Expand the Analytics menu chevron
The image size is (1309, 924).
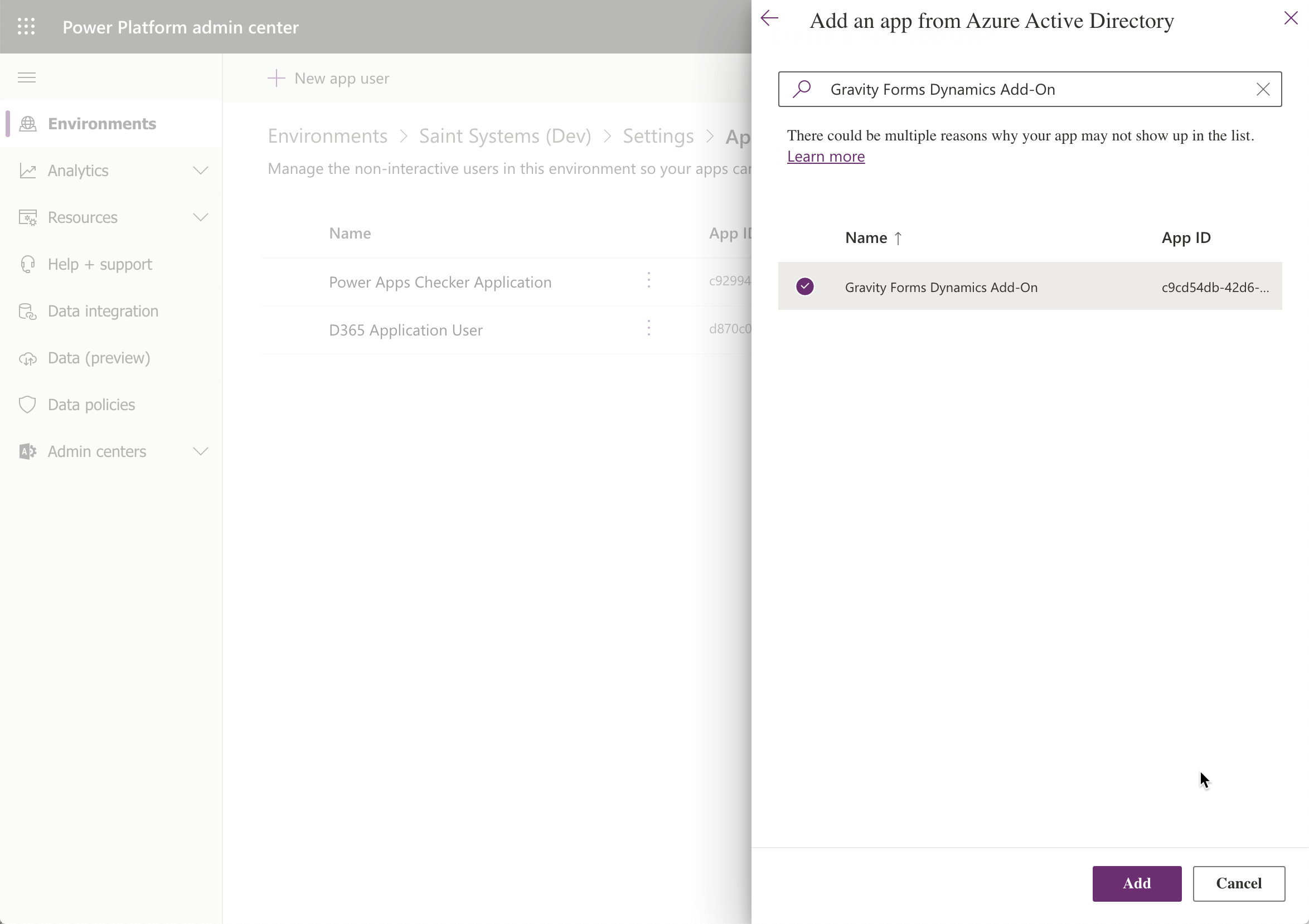click(201, 171)
